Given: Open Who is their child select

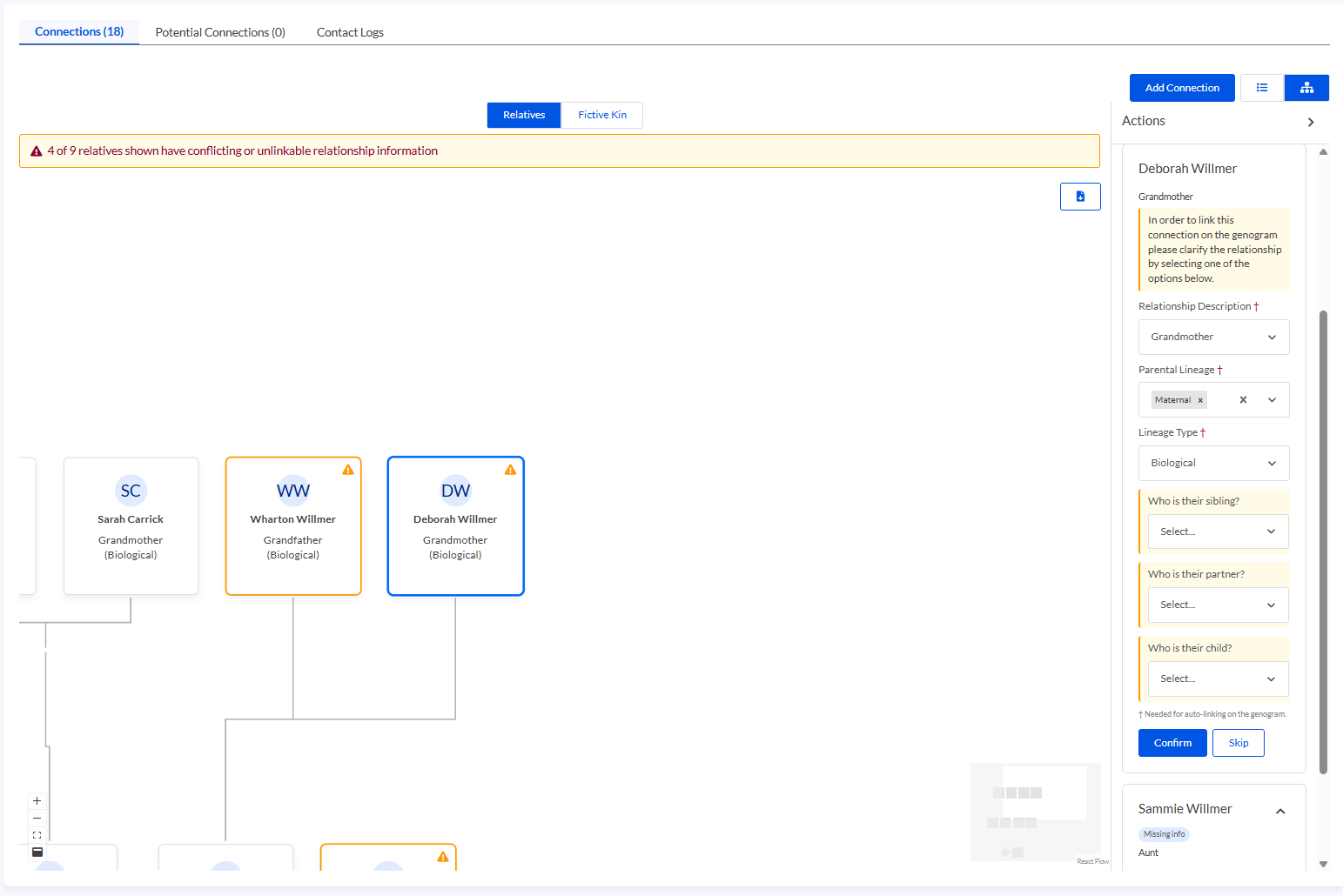Looking at the screenshot, I should [1219, 679].
